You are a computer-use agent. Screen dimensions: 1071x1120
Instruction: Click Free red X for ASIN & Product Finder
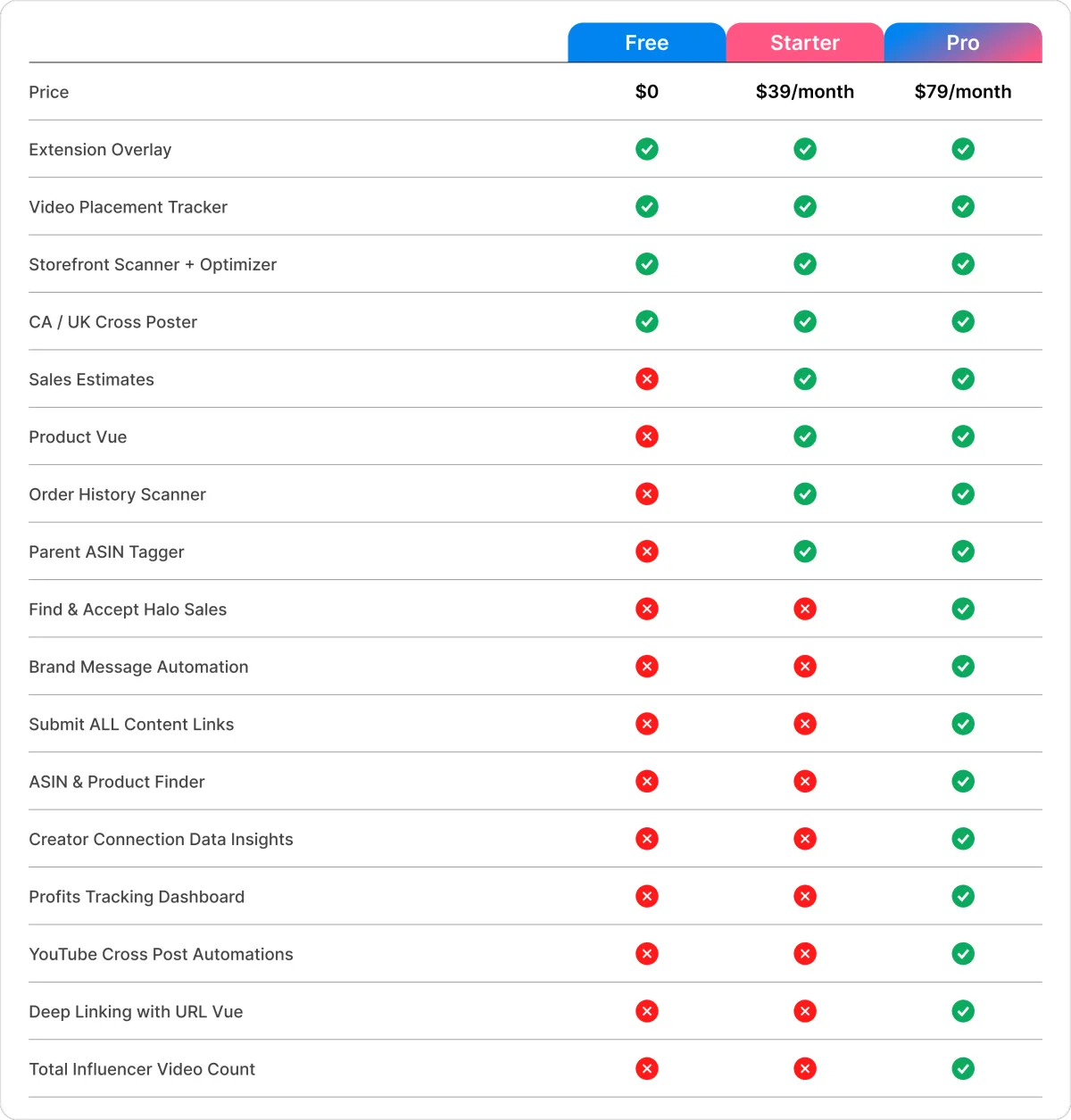click(x=647, y=782)
